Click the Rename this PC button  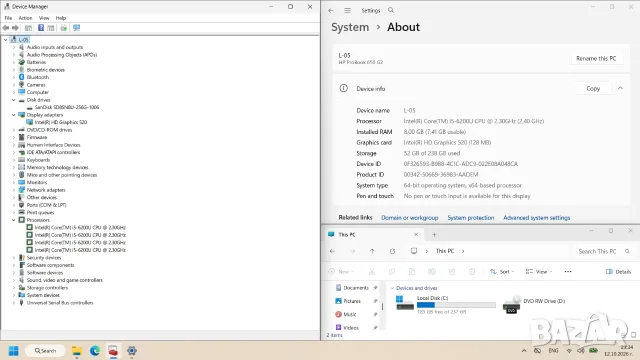pyautogui.click(x=596, y=58)
